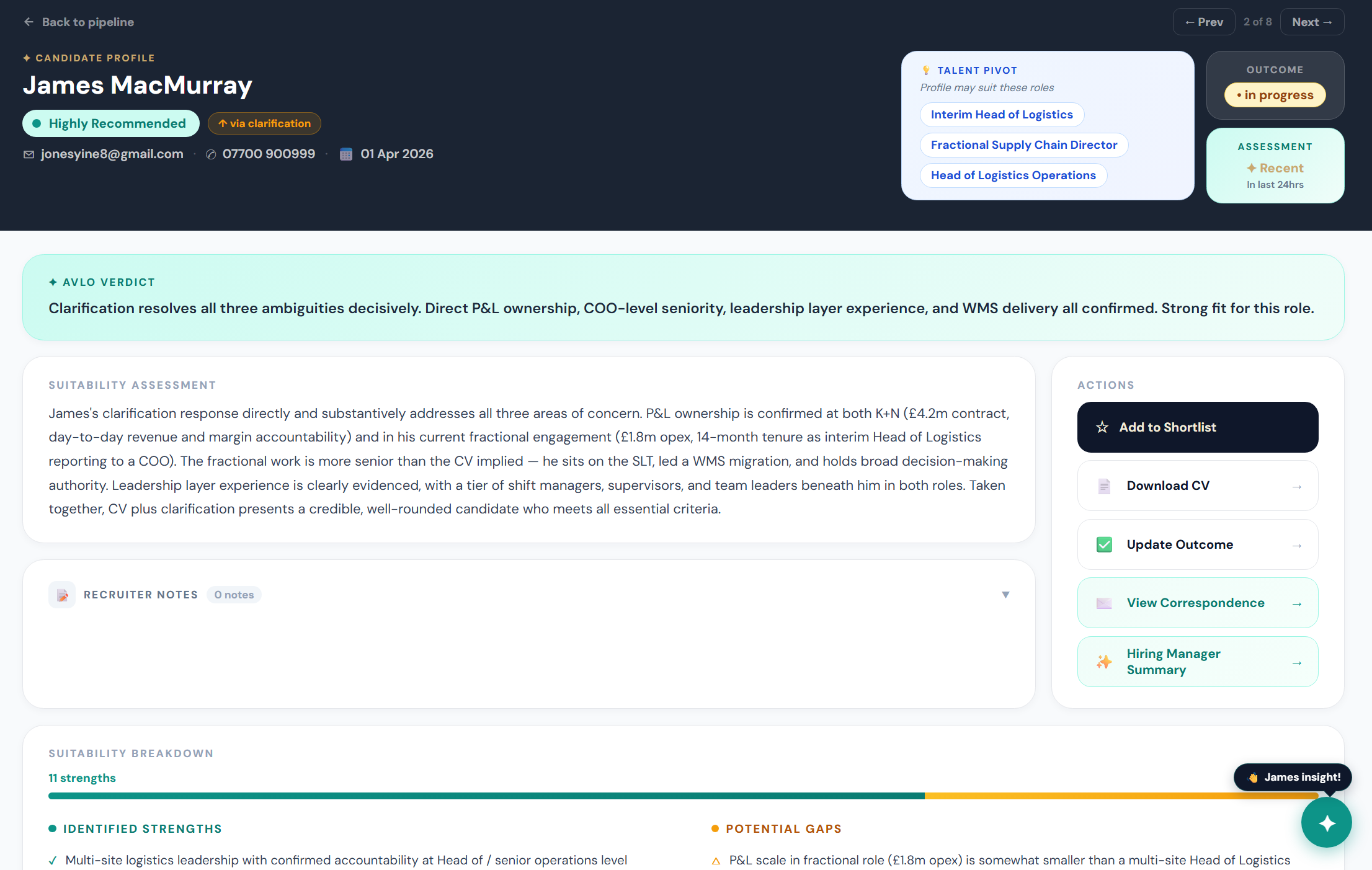
Task: Click the Candidate Profile star icon
Action: pos(27,58)
